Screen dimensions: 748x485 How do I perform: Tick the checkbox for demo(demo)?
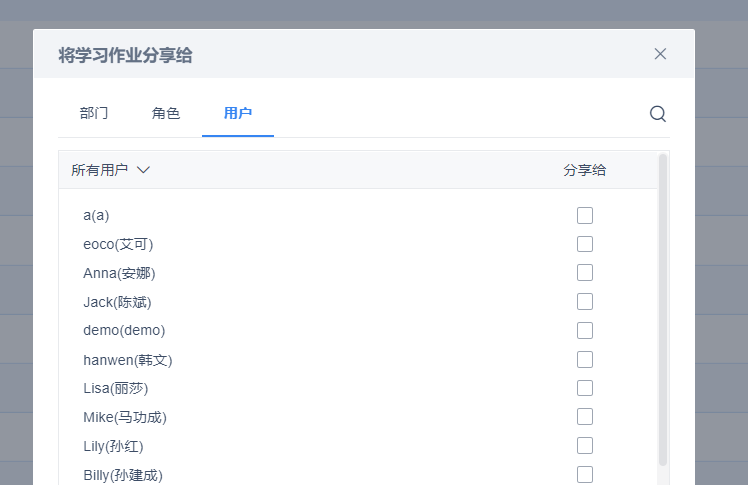pos(585,330)
